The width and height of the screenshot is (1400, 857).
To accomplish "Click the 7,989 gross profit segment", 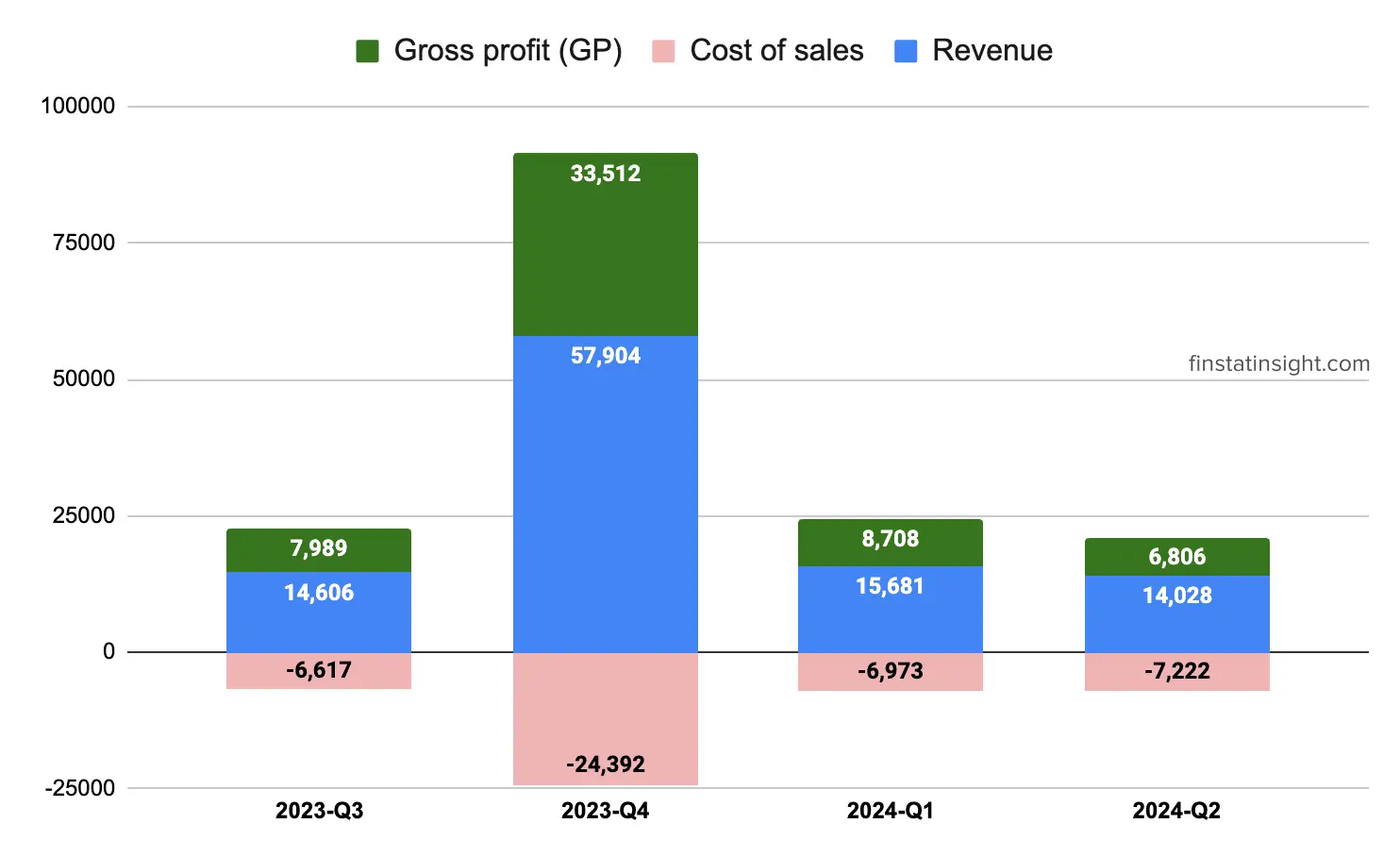I will pyautogui.click(x=319, y=550).
